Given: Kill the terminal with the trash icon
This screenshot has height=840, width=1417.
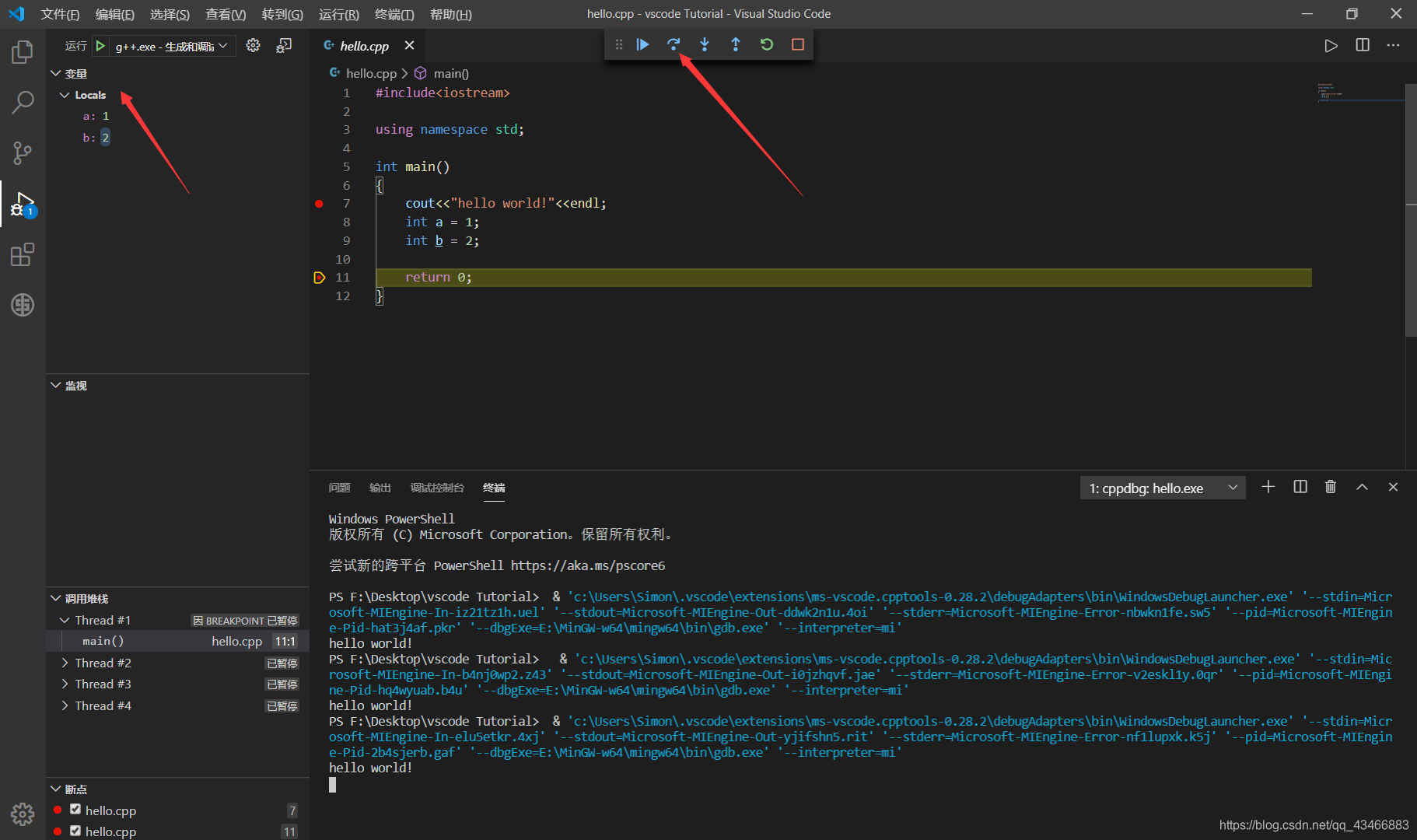Looking at the screenshot, I should click(1330, 487).
